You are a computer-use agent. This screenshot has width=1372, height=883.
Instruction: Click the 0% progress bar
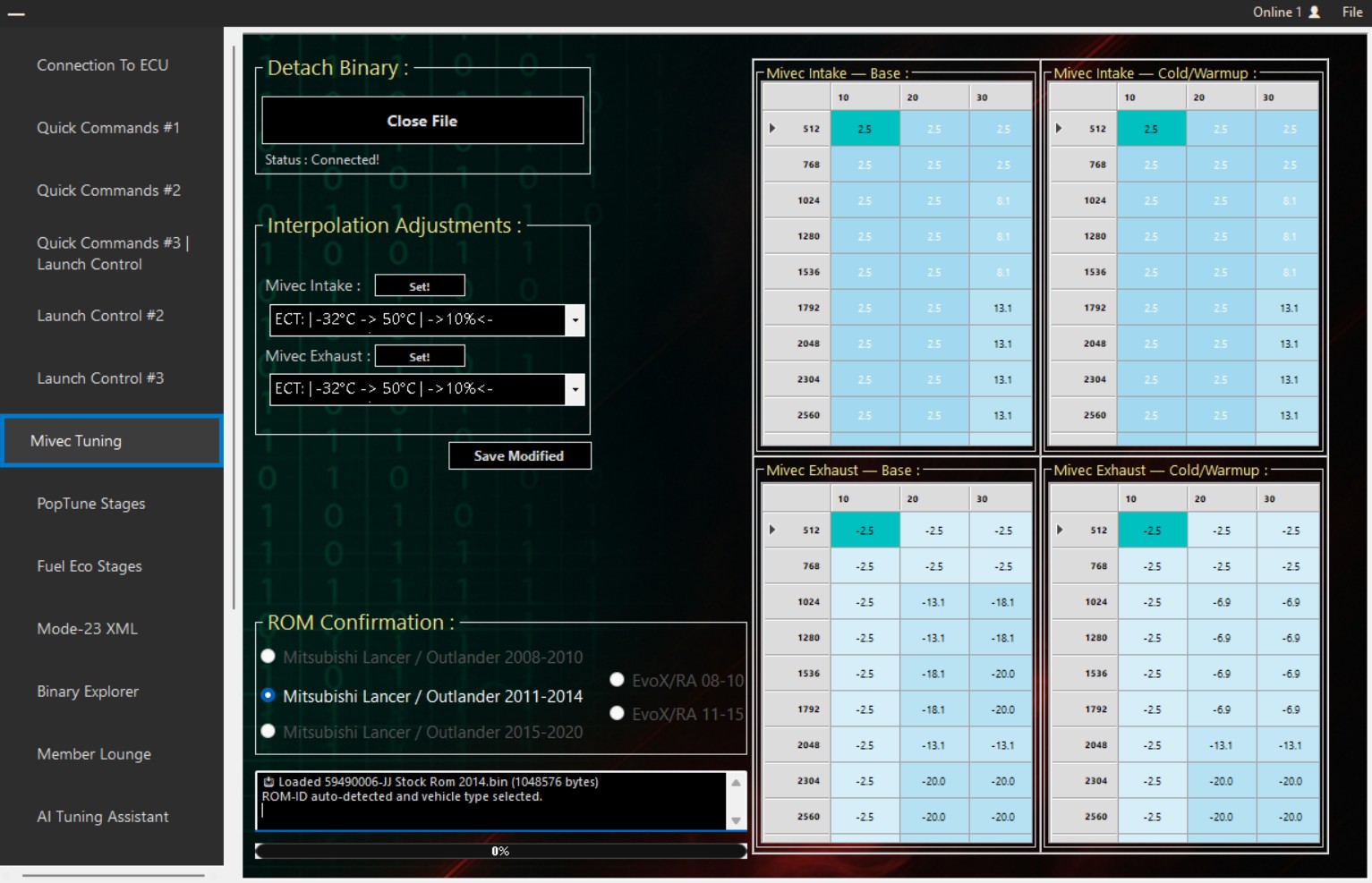click(501, 851)
